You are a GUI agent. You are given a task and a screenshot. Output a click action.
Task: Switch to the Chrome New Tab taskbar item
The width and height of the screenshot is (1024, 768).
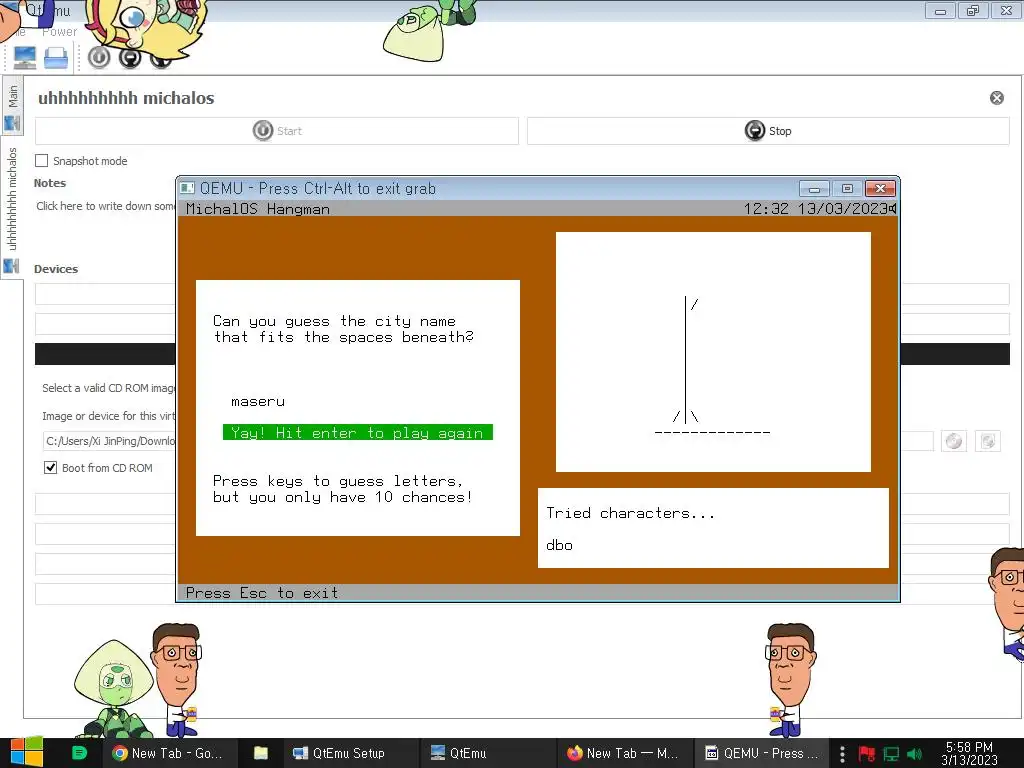tap(168, 753)
